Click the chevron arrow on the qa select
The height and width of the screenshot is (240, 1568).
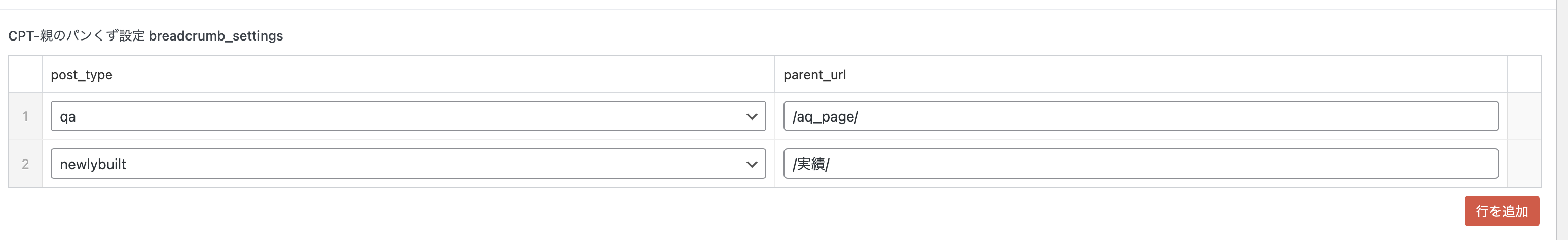pos(752,116)
